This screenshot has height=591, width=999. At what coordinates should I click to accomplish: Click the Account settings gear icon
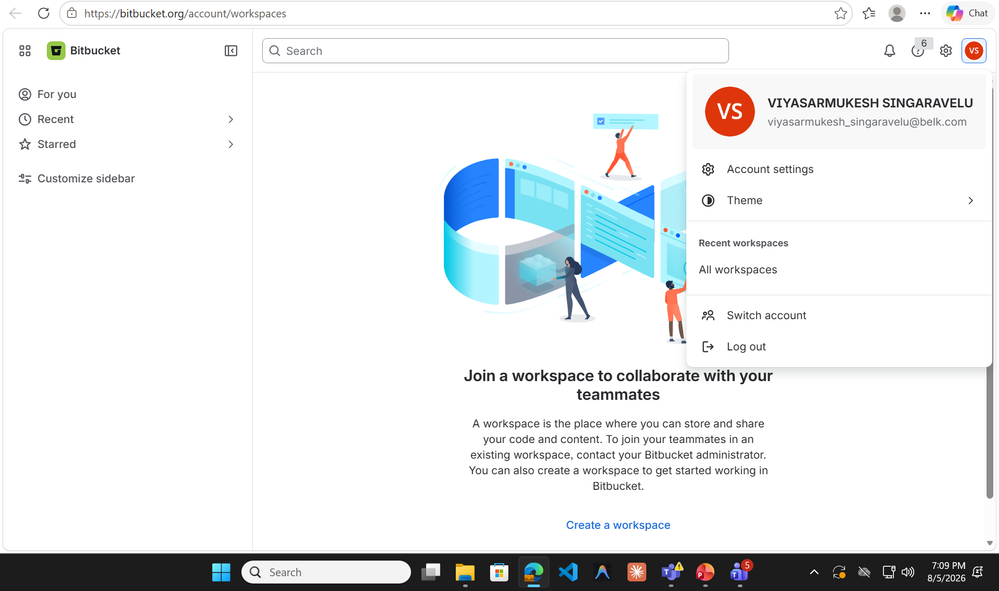(x=708, y=169)
